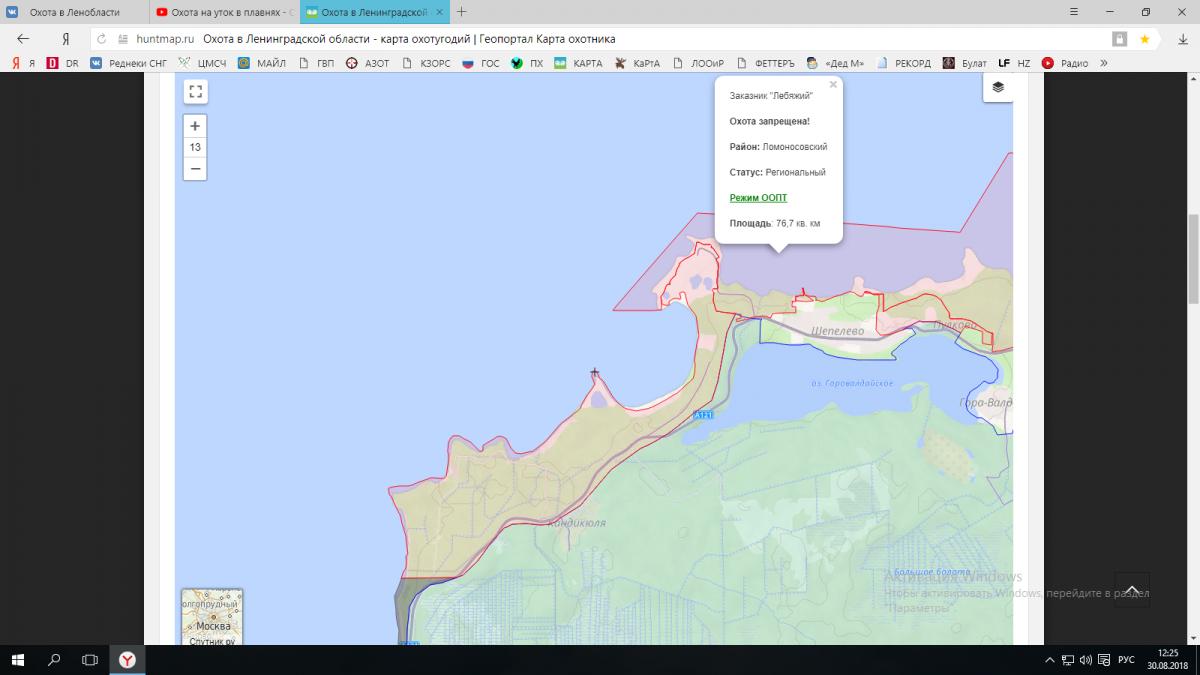The image size is (1200, 675).
Task: Open the Режим ООПТ link
Action: [758, 198]
